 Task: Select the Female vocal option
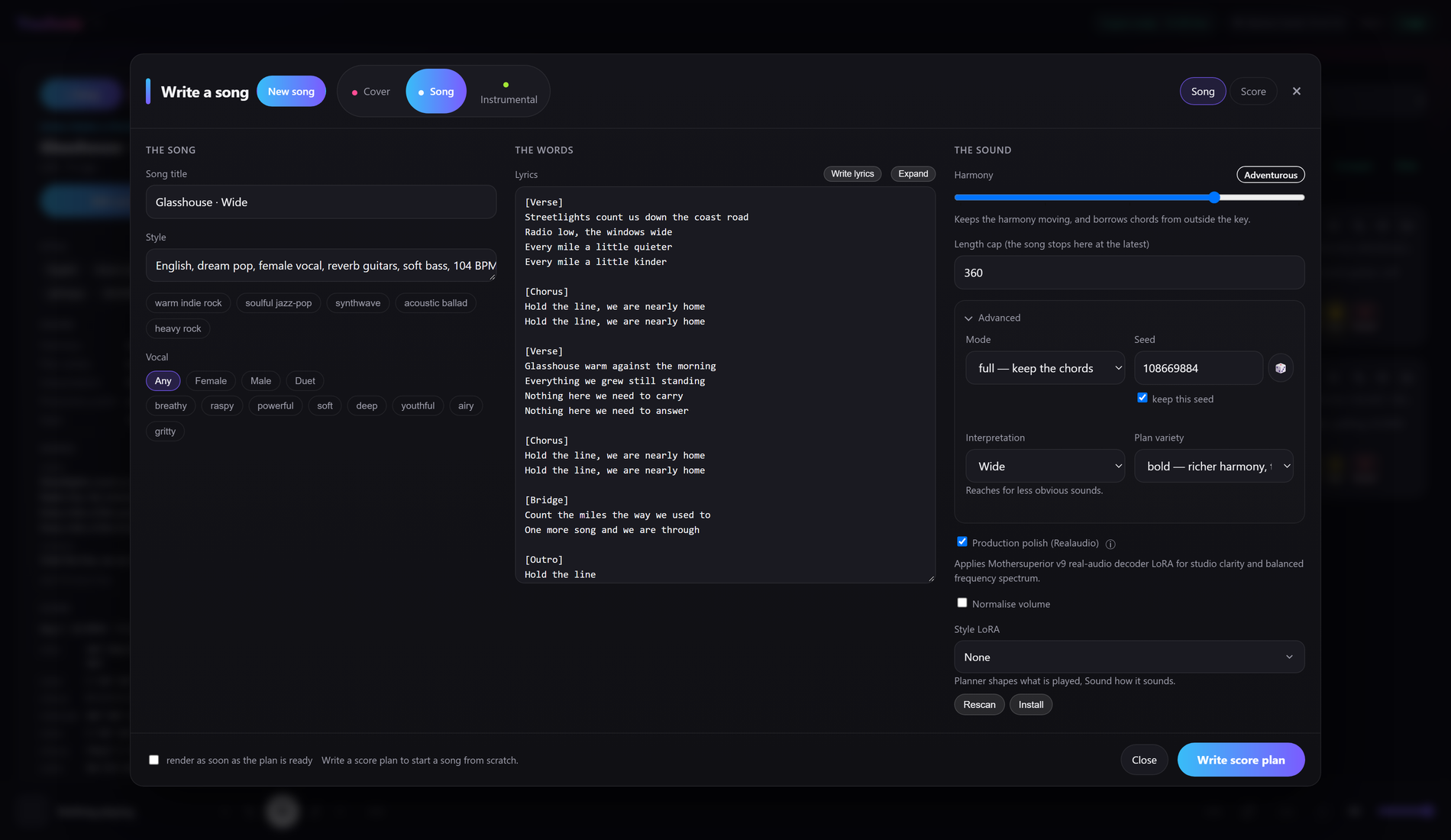coord(211,381)
